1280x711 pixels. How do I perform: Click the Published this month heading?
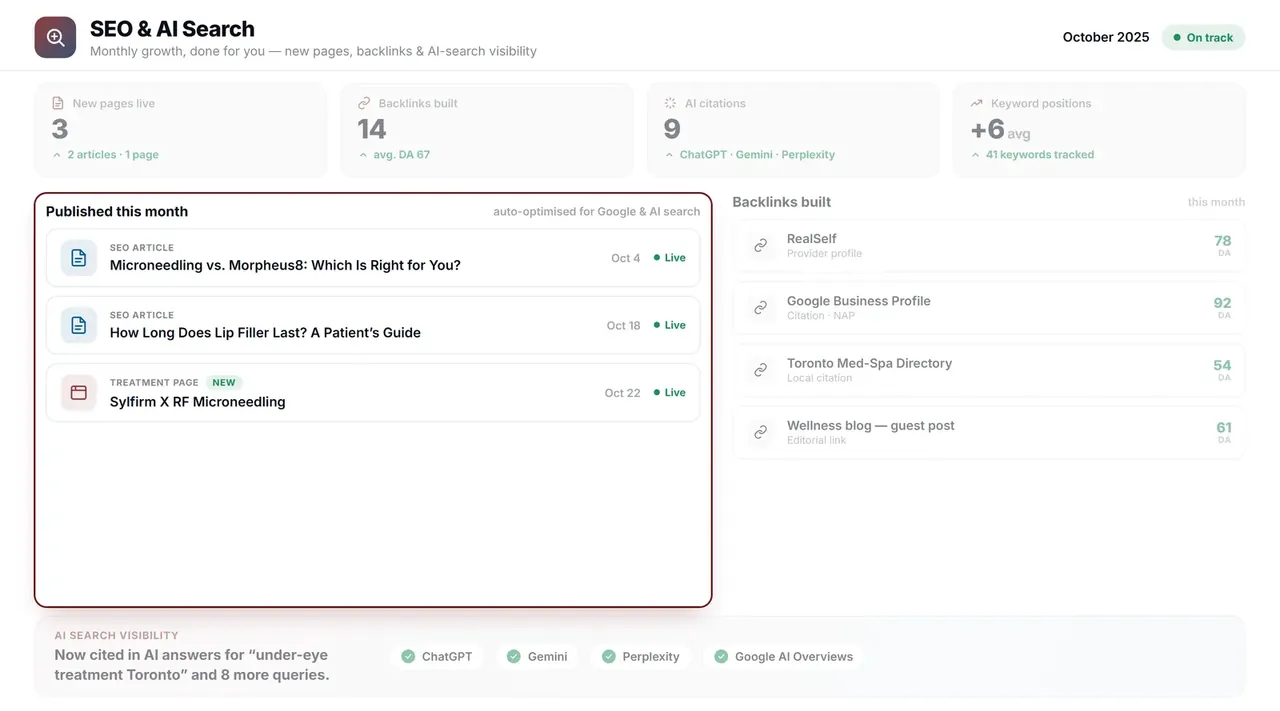(117, 211)
